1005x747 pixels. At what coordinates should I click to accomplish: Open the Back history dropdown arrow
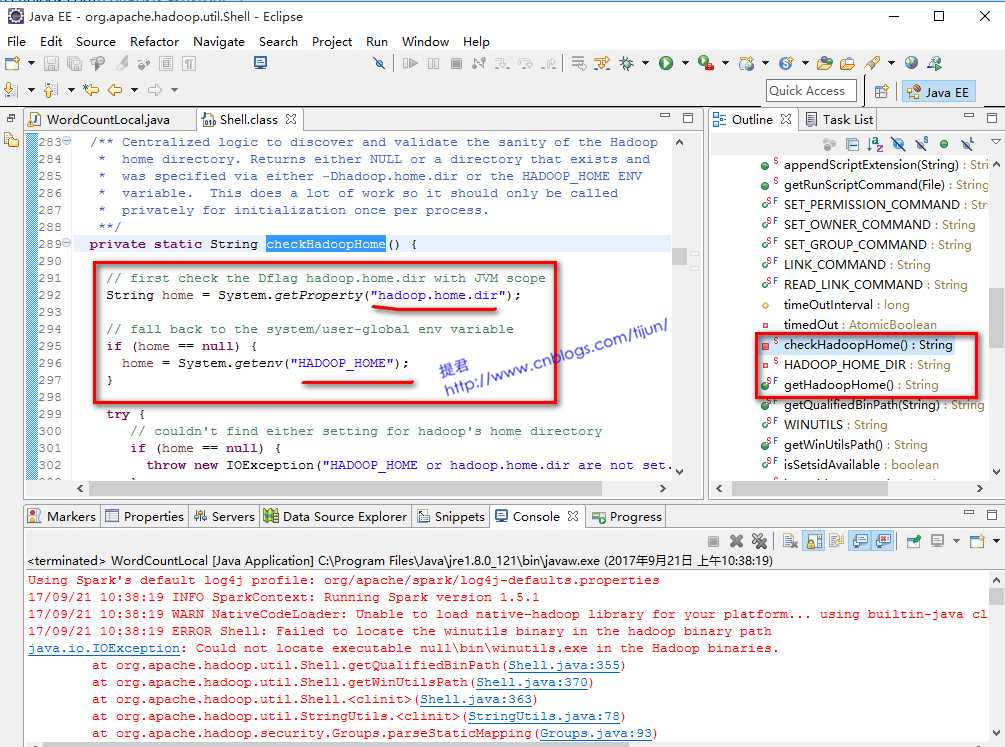[x=135, y=90]
